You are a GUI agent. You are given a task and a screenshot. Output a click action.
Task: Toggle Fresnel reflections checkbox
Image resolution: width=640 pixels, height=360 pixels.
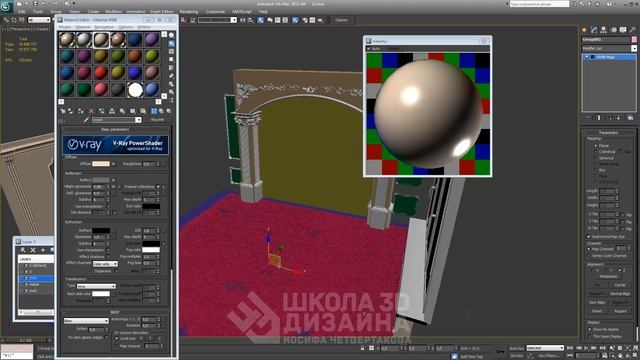click(x=158, y=187)
